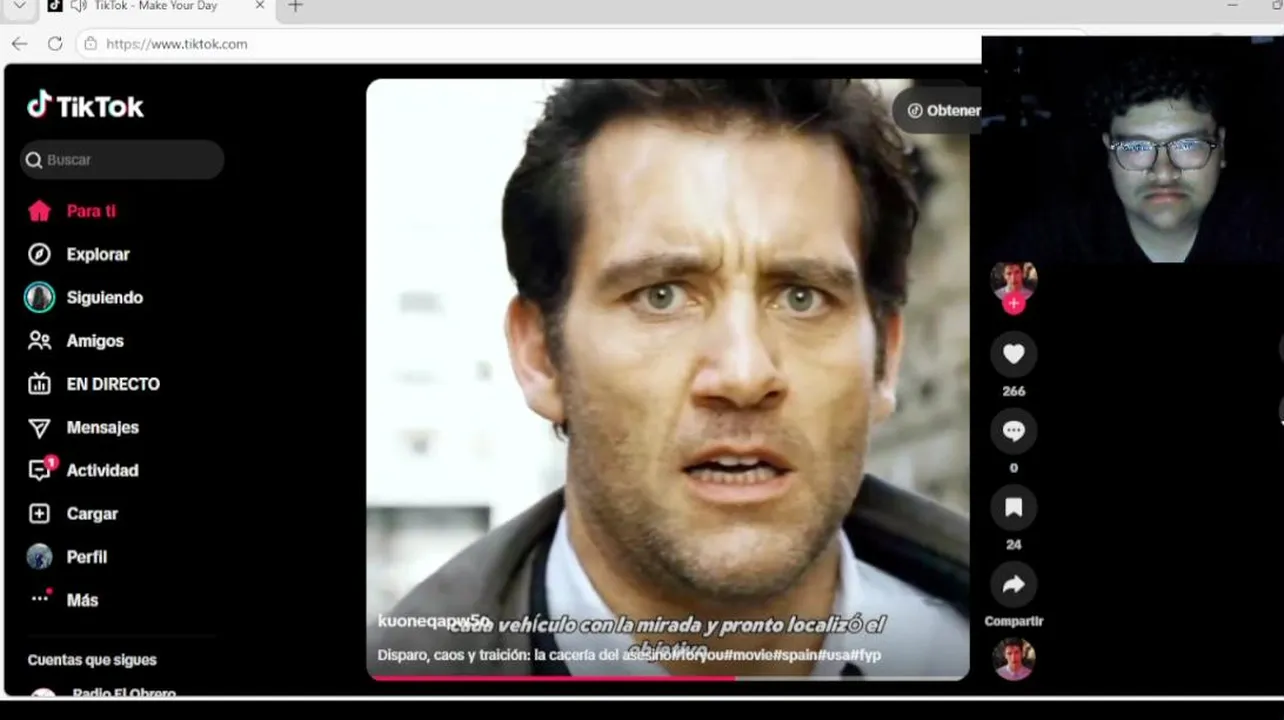
Task: Open Radio El Obrero followed account
Action: [x=122, y=693]
